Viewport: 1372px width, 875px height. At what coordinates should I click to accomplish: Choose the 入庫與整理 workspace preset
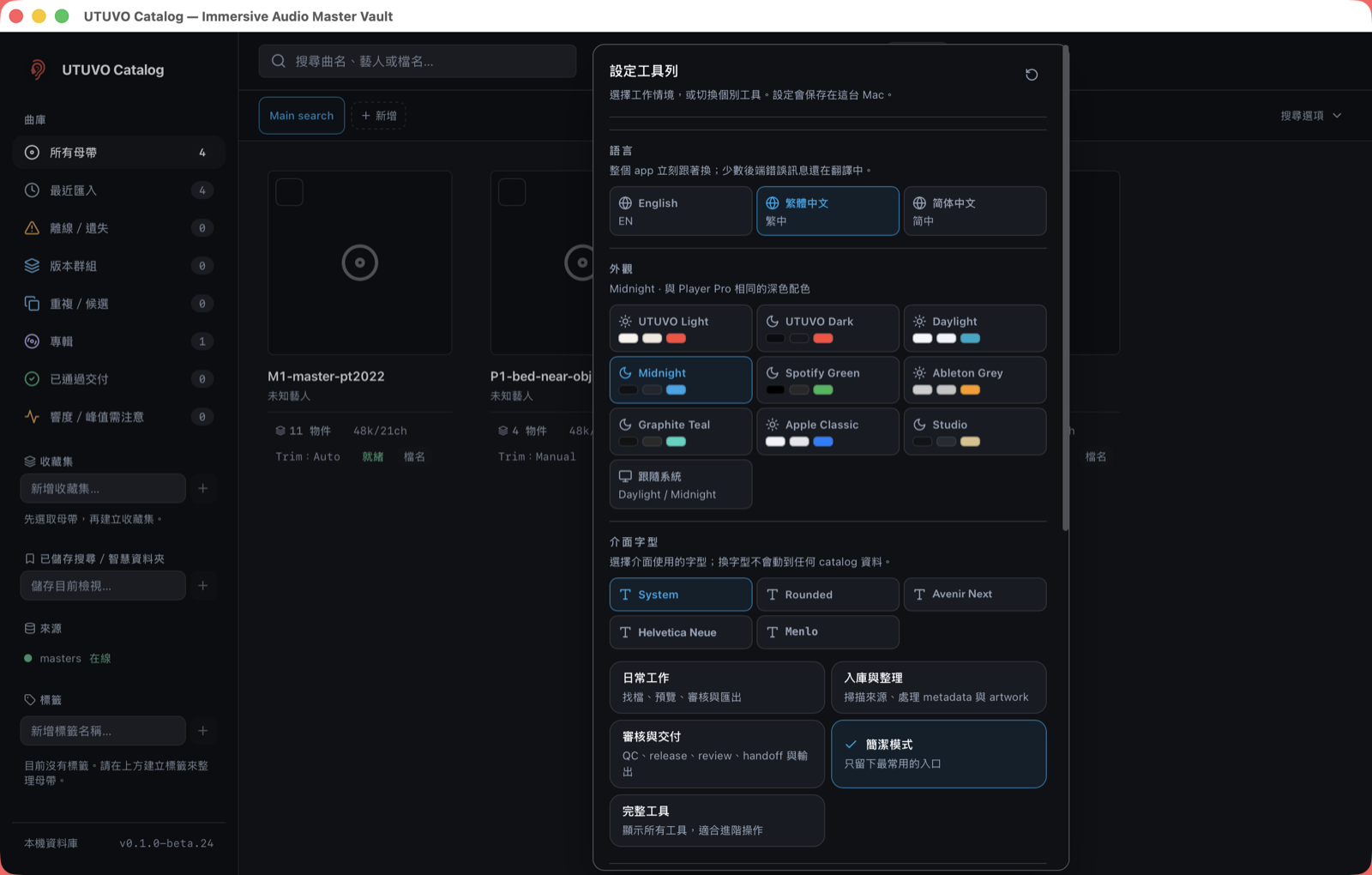point(938,687)
